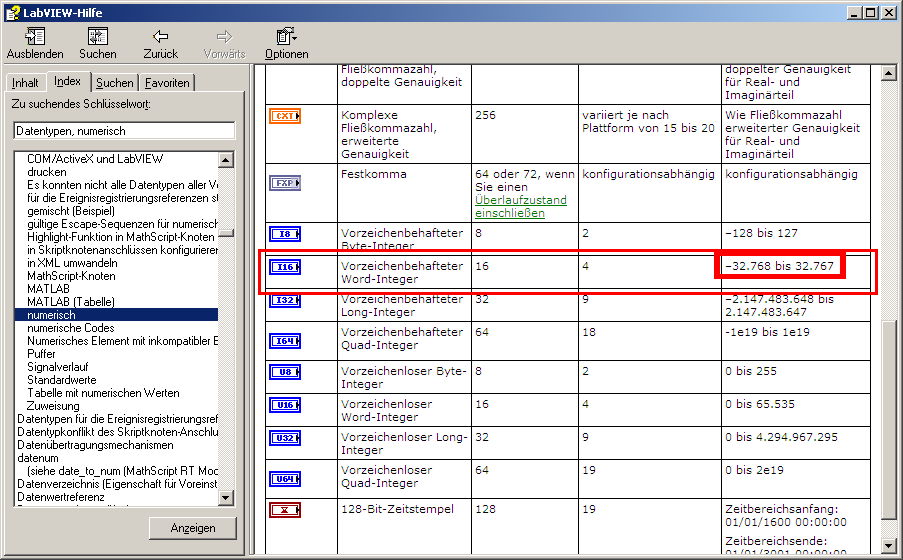The image size is (903, 560).
Task: Click the U64 data type icon
Action: point(285,479)
